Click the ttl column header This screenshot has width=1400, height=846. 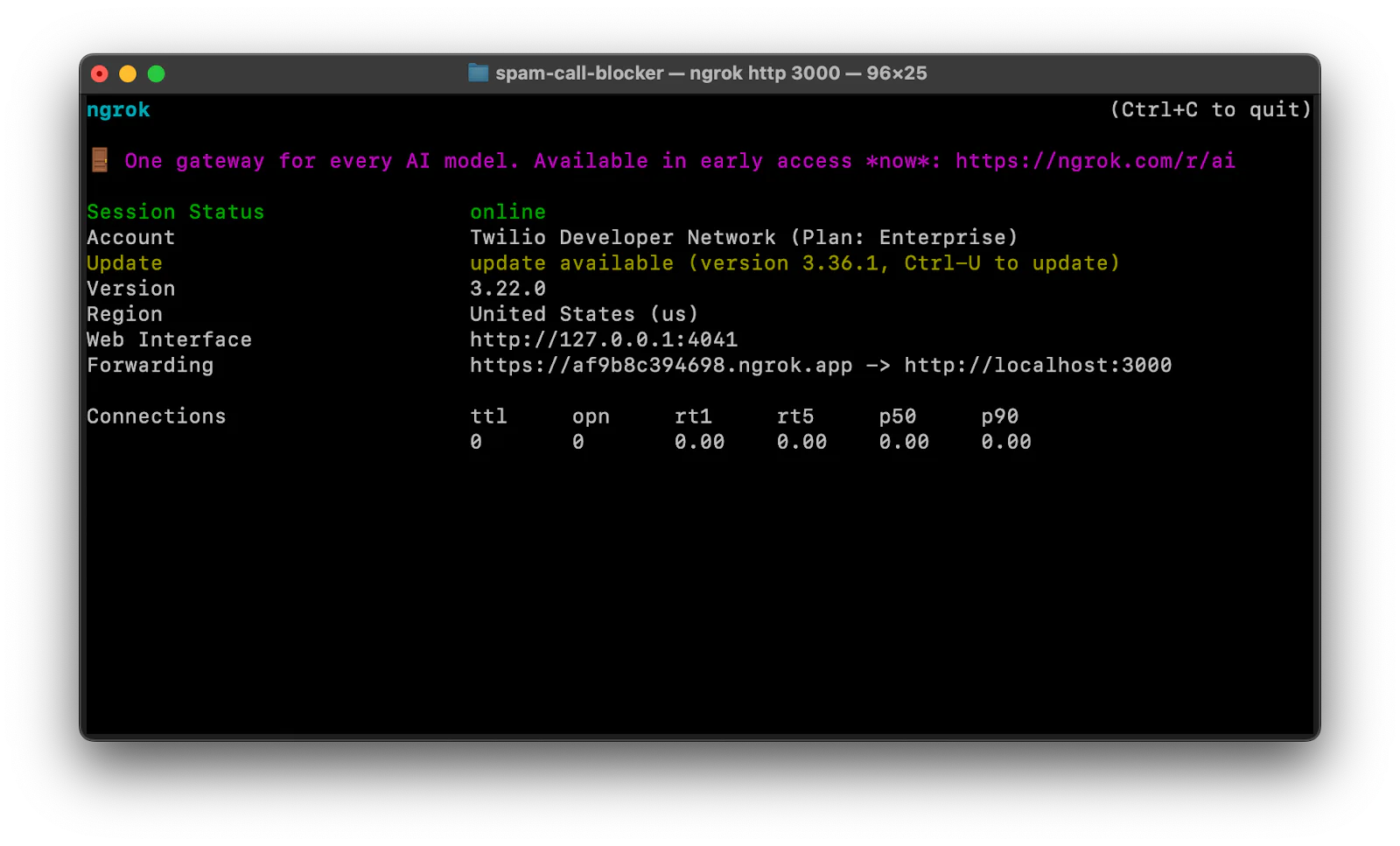pyautogui.click(x=487, y=416)
